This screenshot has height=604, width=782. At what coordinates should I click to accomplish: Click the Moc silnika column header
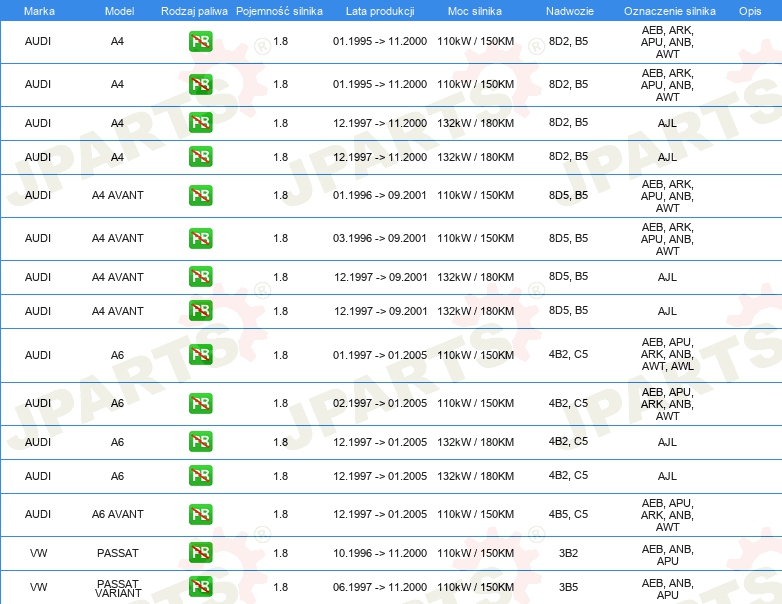475,11
